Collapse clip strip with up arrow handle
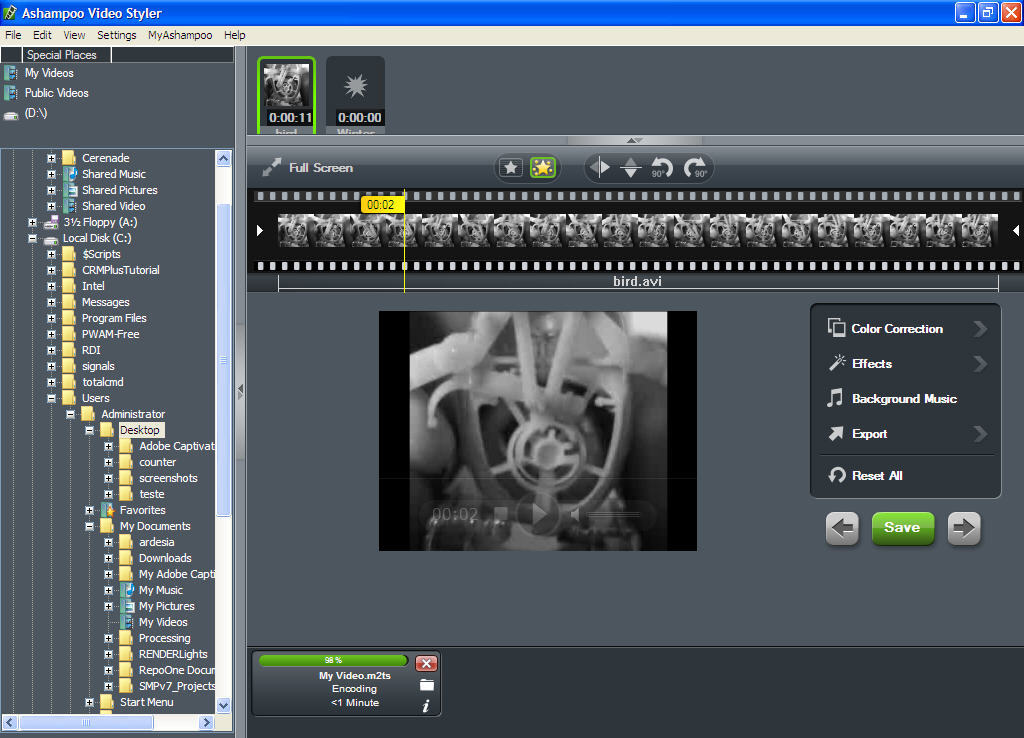Screen dimensions: 1024x738 (635, 140)
